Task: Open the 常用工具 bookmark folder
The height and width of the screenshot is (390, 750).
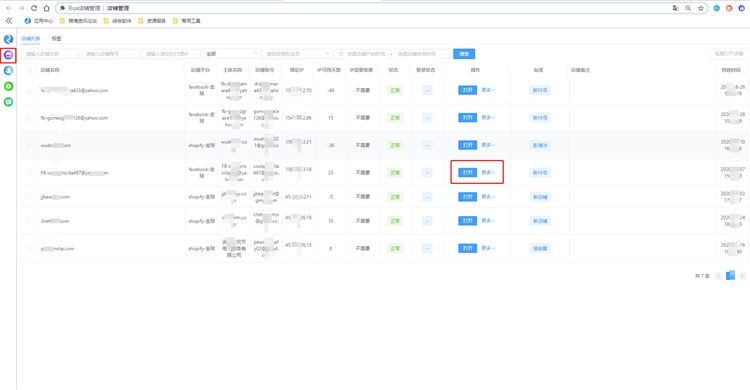Action: pos(186,21)
